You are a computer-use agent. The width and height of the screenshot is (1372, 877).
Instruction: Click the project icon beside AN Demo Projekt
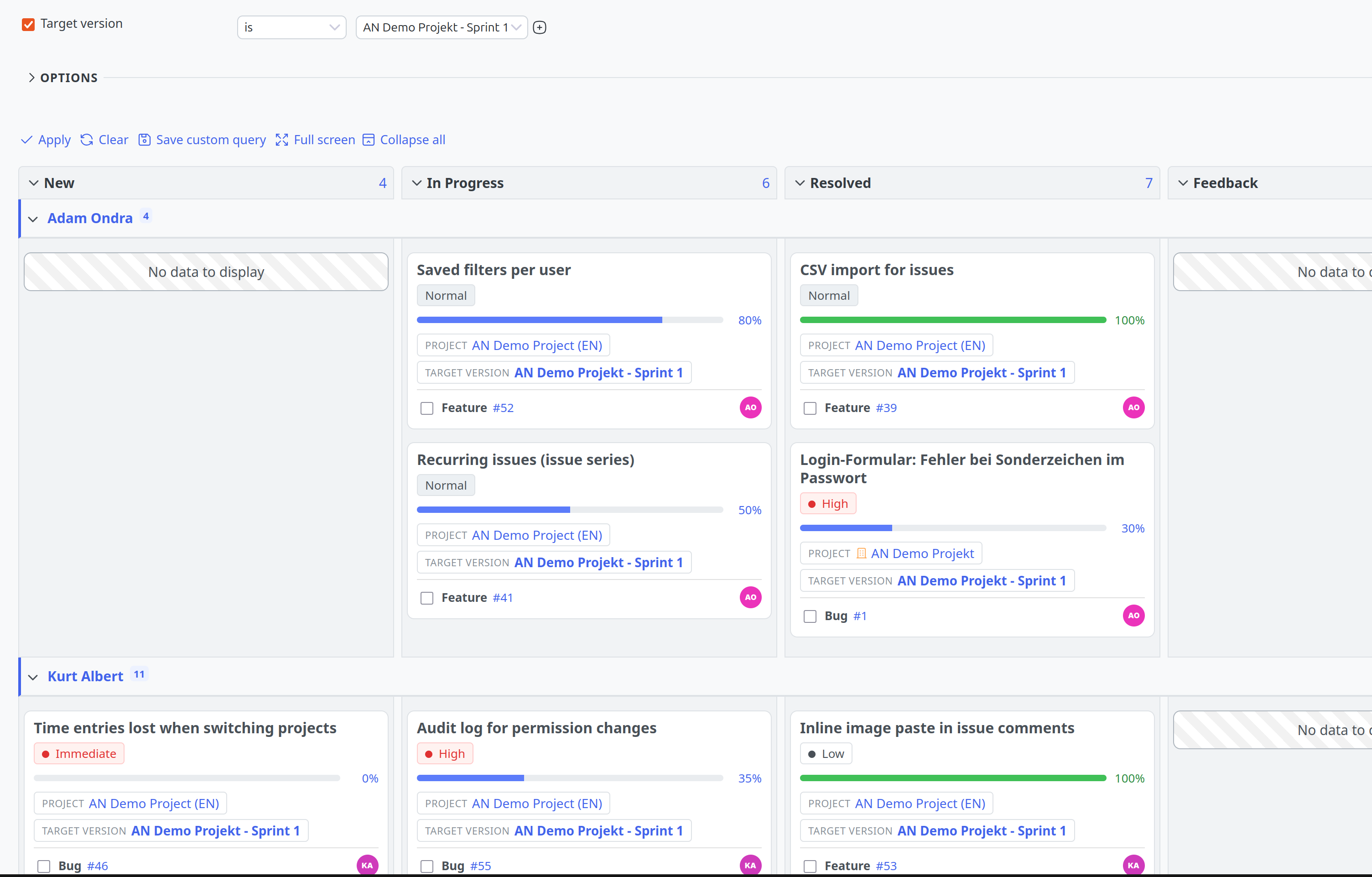point(862,553)
